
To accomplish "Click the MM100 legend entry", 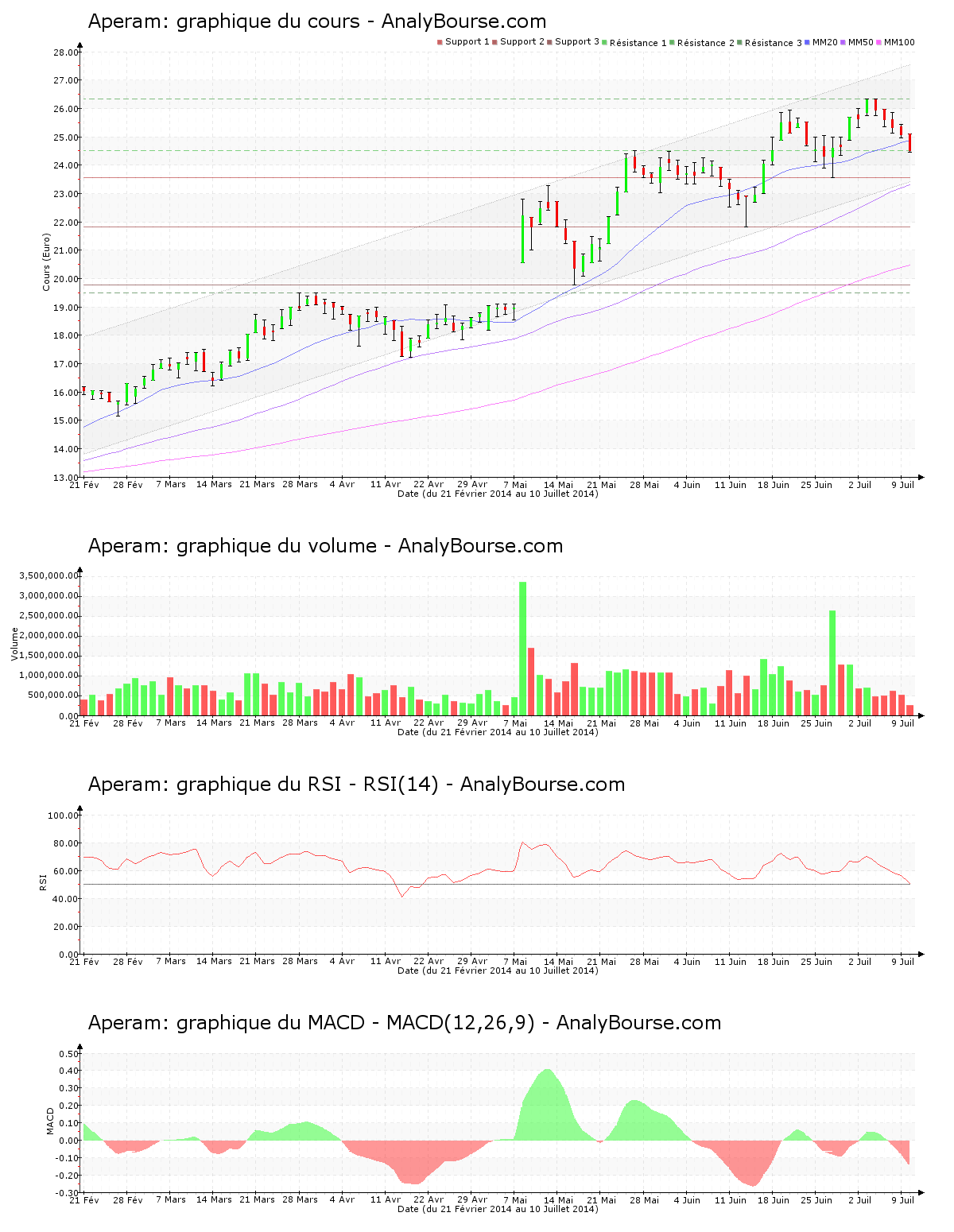I will click(x=896, y=42).
